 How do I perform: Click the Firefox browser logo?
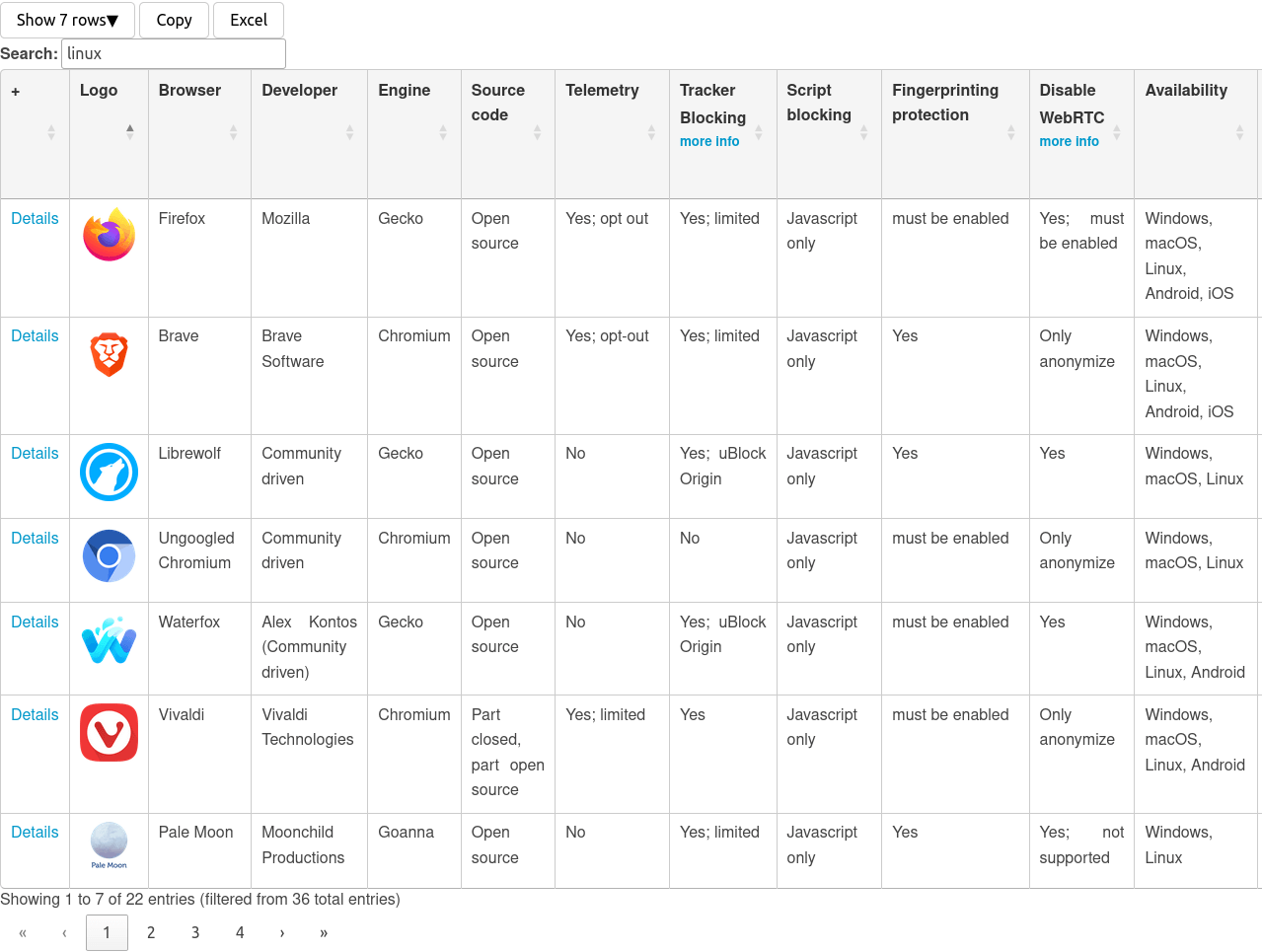(109, 235)
